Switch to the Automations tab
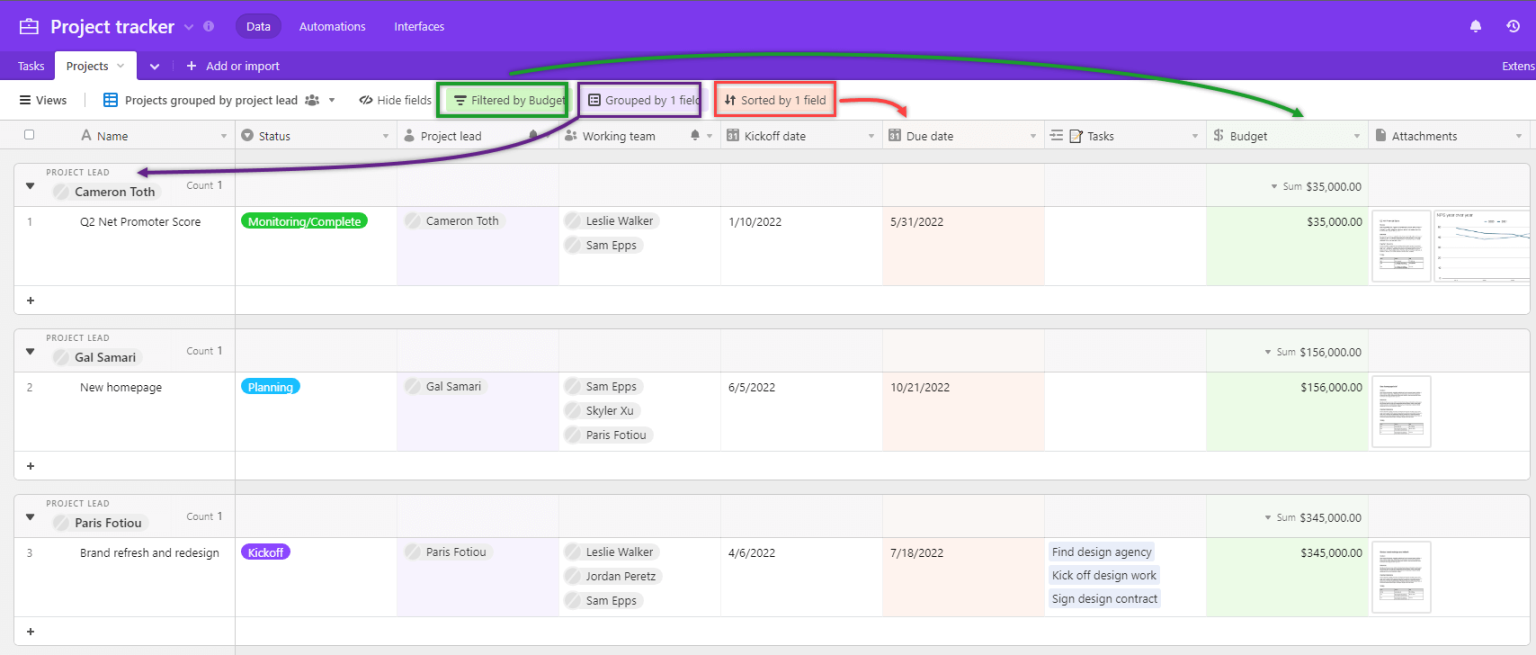This screenshot has height=655, width=1536. [x=332, y=26]
